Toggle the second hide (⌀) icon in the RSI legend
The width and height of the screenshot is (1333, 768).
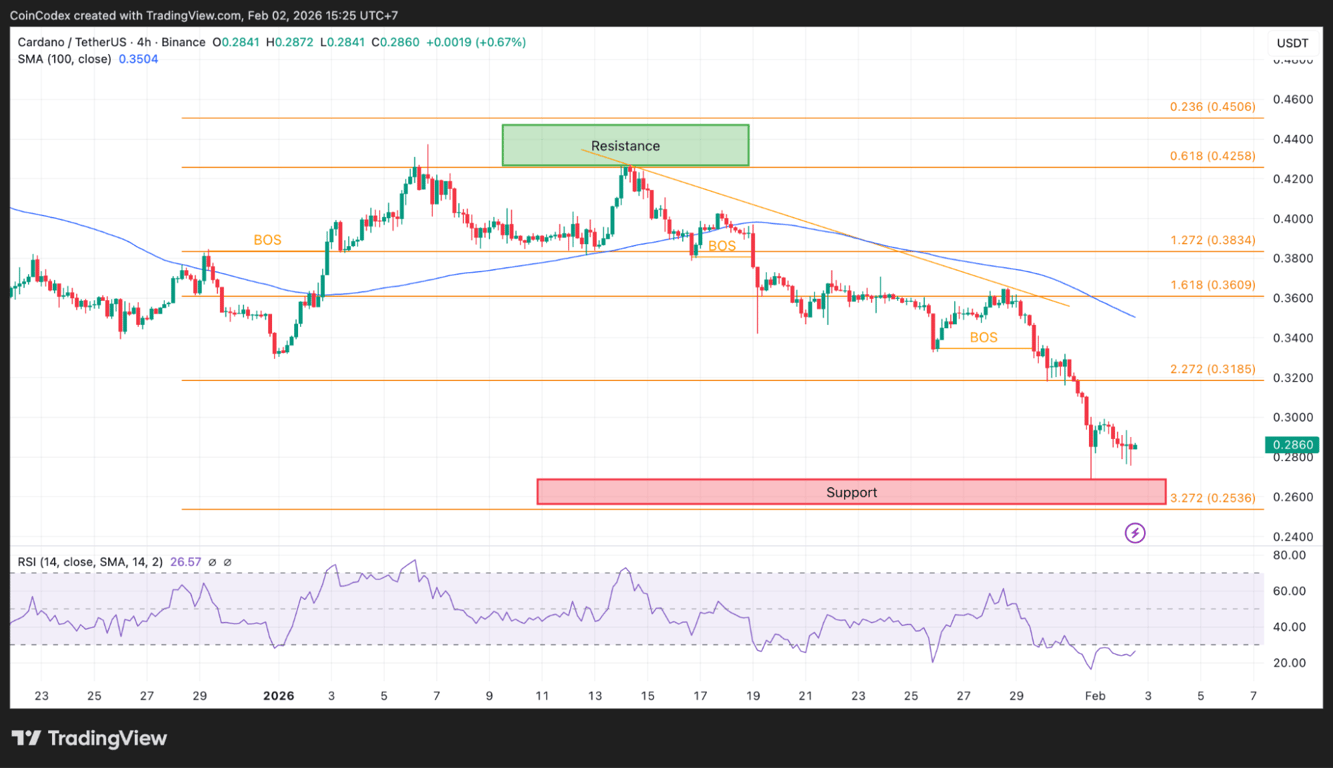[x=228, y=562]
